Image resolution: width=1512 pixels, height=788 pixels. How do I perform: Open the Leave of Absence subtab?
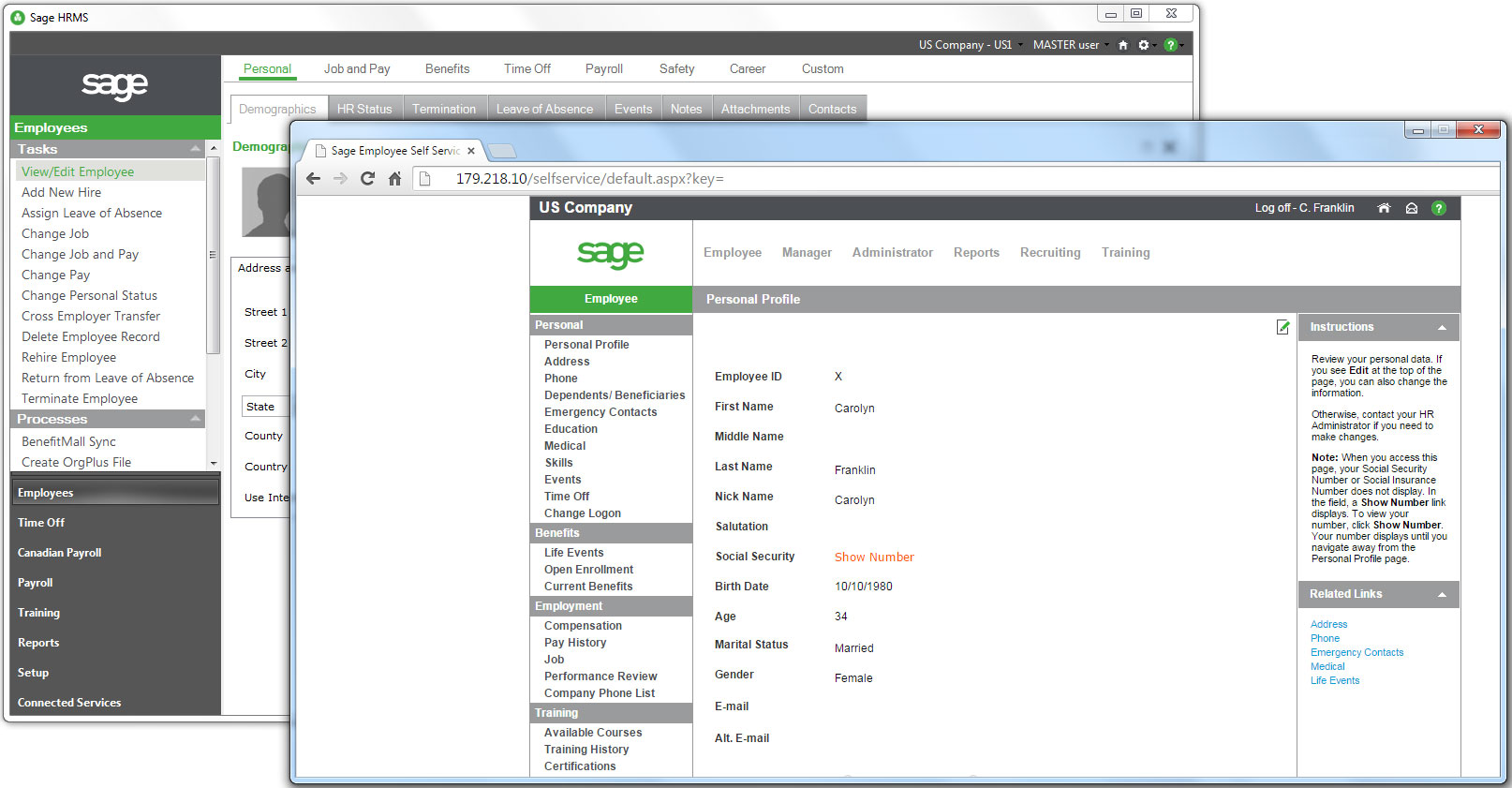(545, 109)
